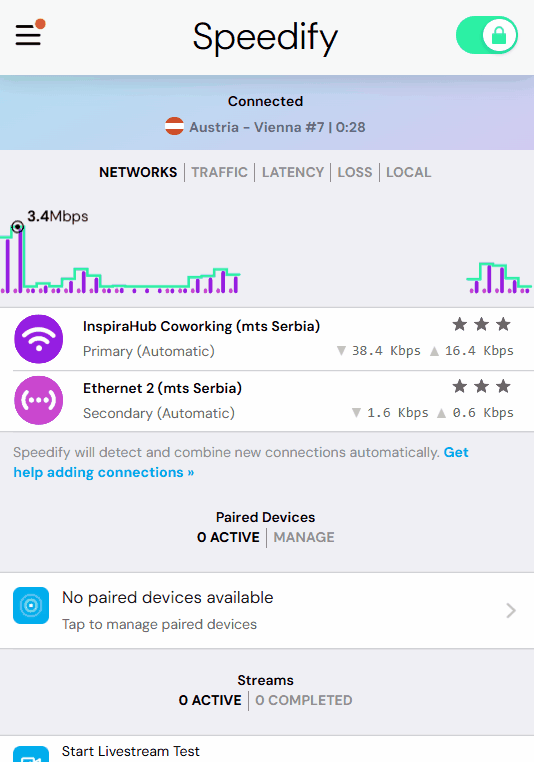Select the NETWORKS tab

(x=138, y=172)
